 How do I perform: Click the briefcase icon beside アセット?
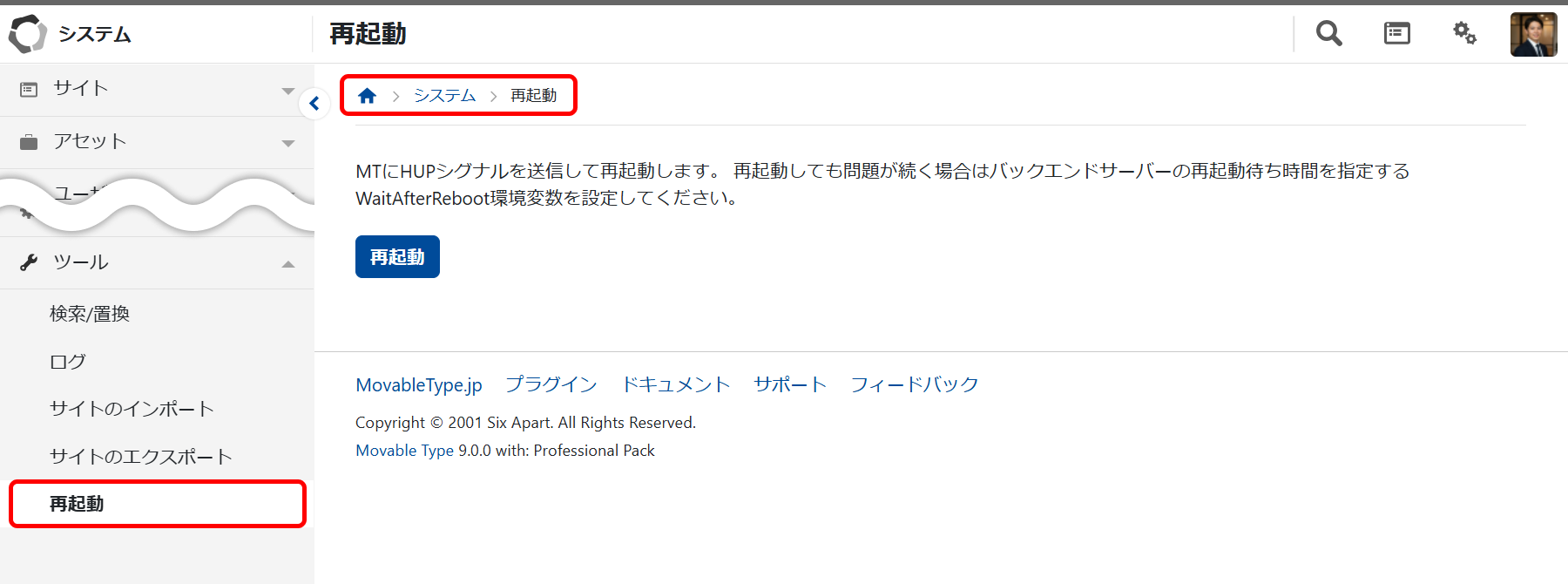pyautogui.click(x=29, y=142)
